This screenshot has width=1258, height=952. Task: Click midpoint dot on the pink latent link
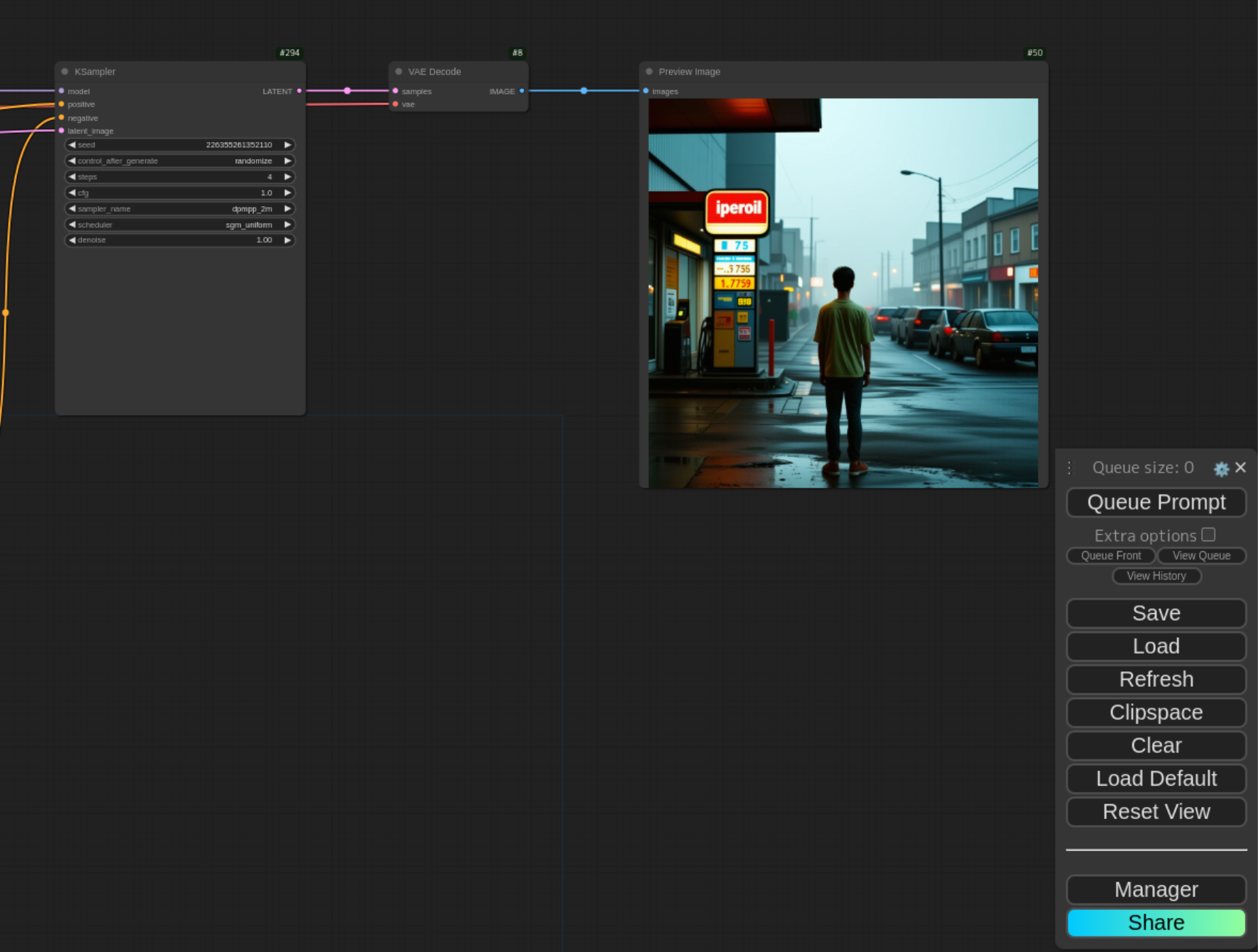coord(347,91)
